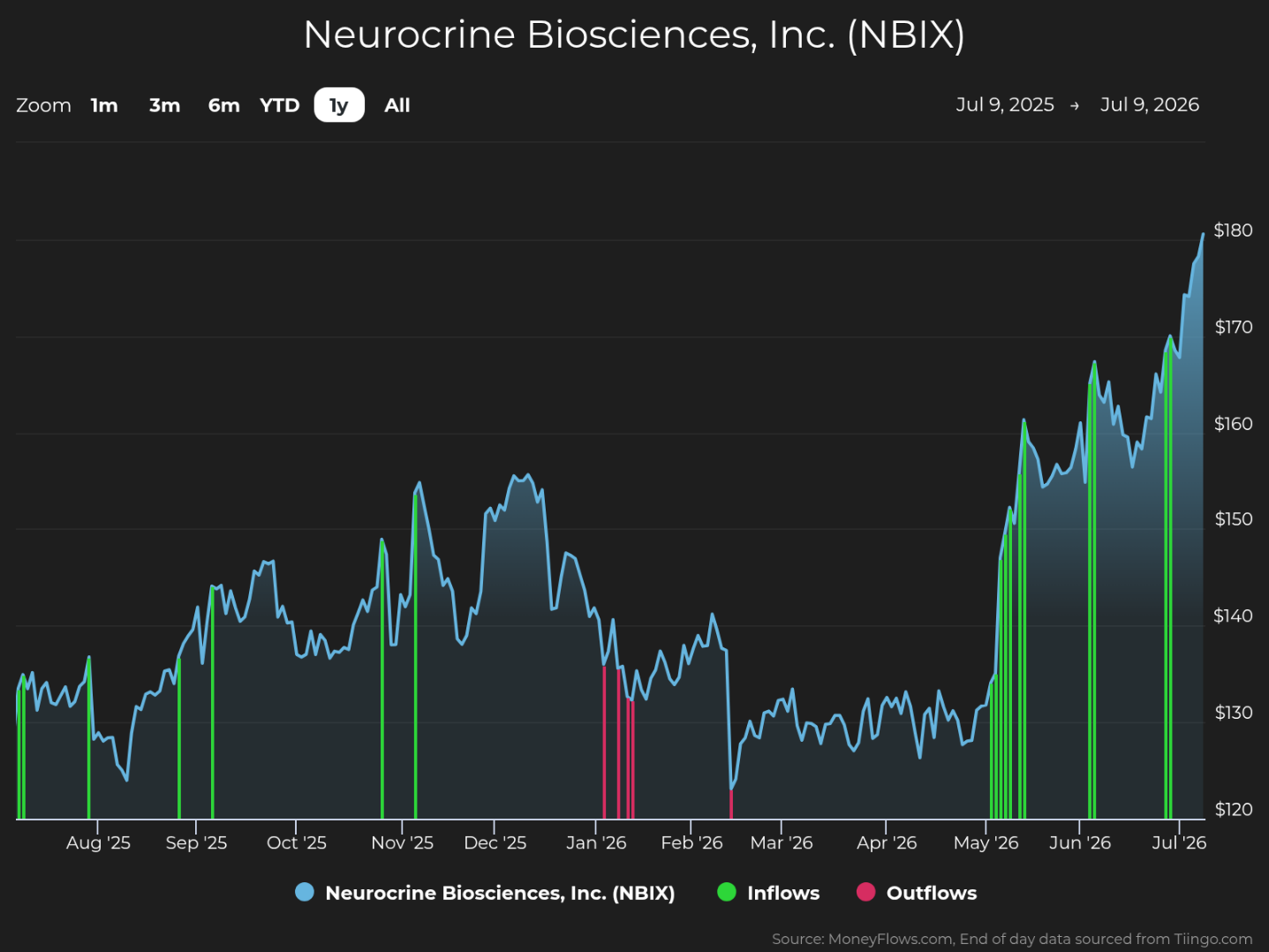Select the 6m zoom range
This screenshot has height=952, width=1269.
click(223, 105)
